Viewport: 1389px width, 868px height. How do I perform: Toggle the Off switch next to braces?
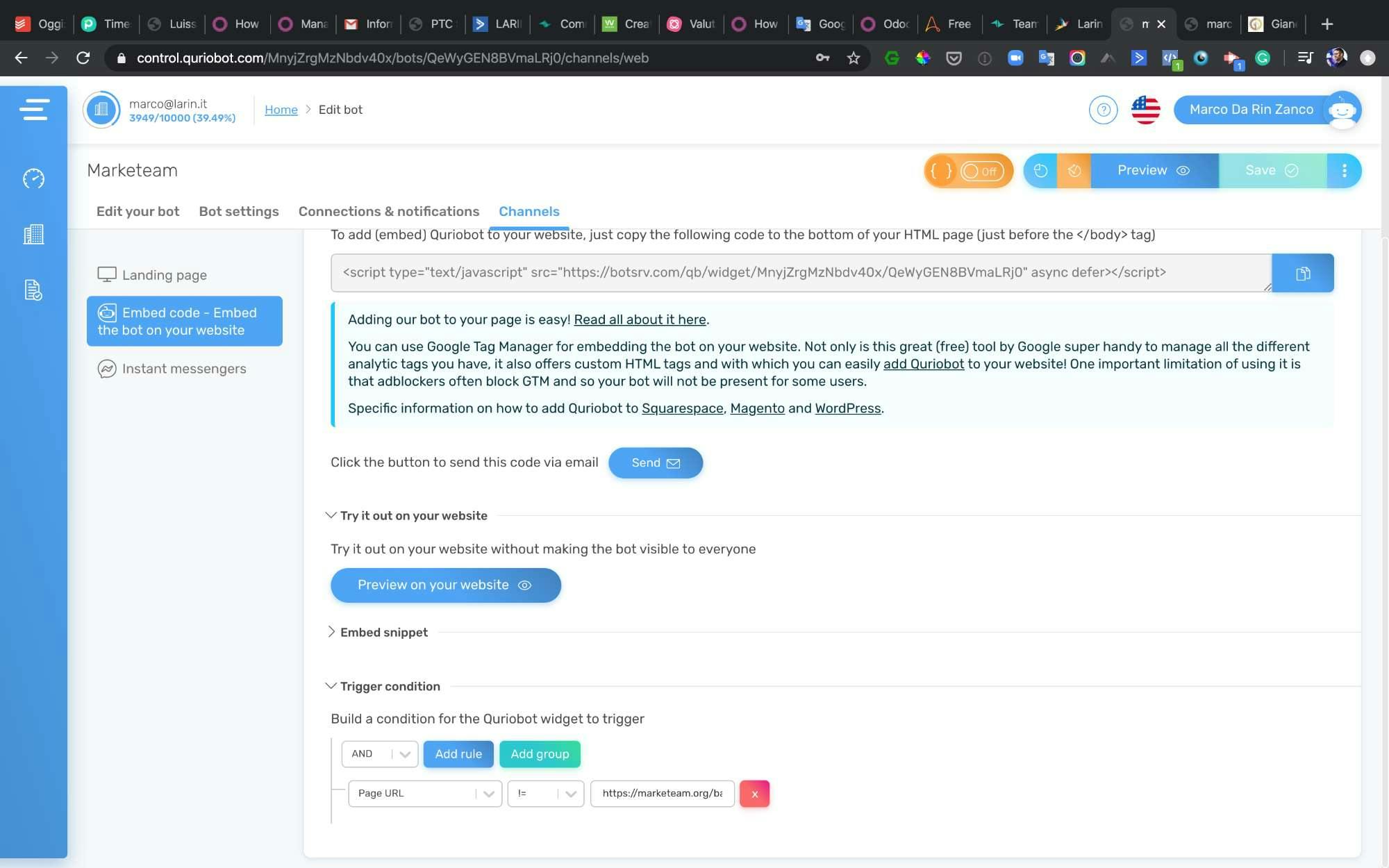(x=981, y=171)
